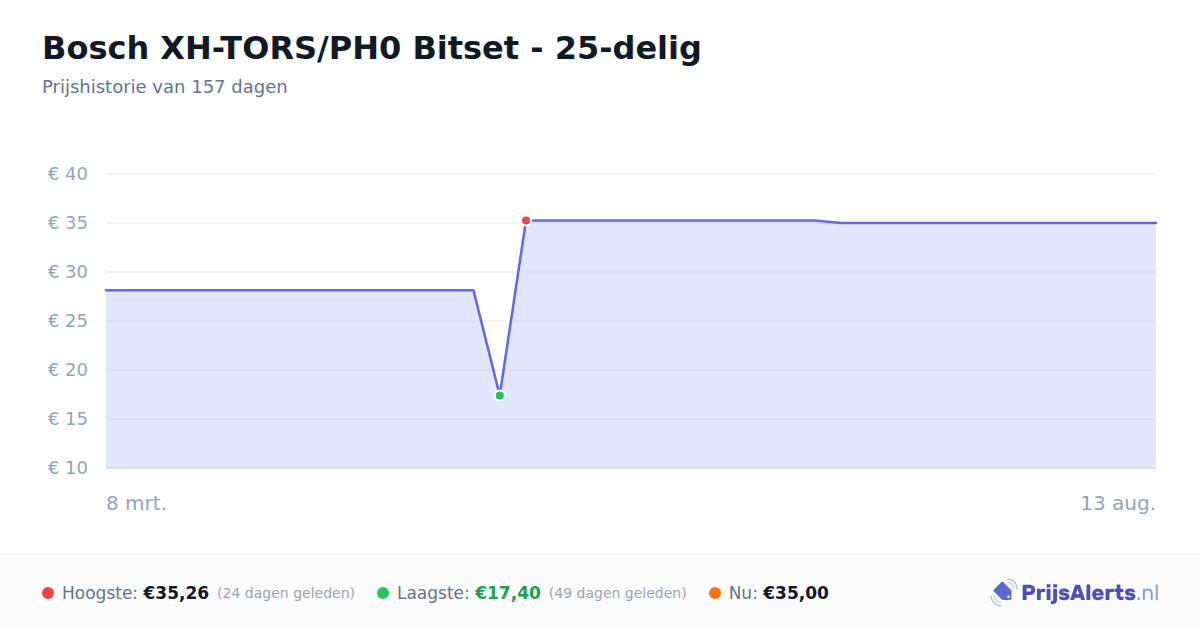Image resolution: width=1200 pixels, height=630 pixels.
Task: Click the orange dot next to Nu
Action: [715, 593]
